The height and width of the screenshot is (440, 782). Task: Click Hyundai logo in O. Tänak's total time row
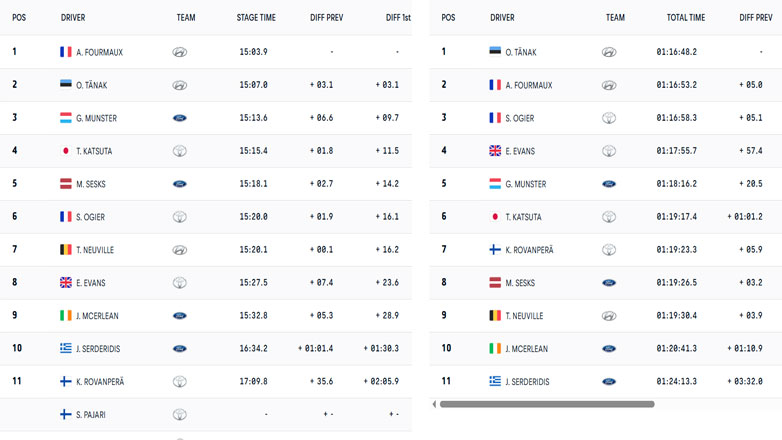coord(609,52)
